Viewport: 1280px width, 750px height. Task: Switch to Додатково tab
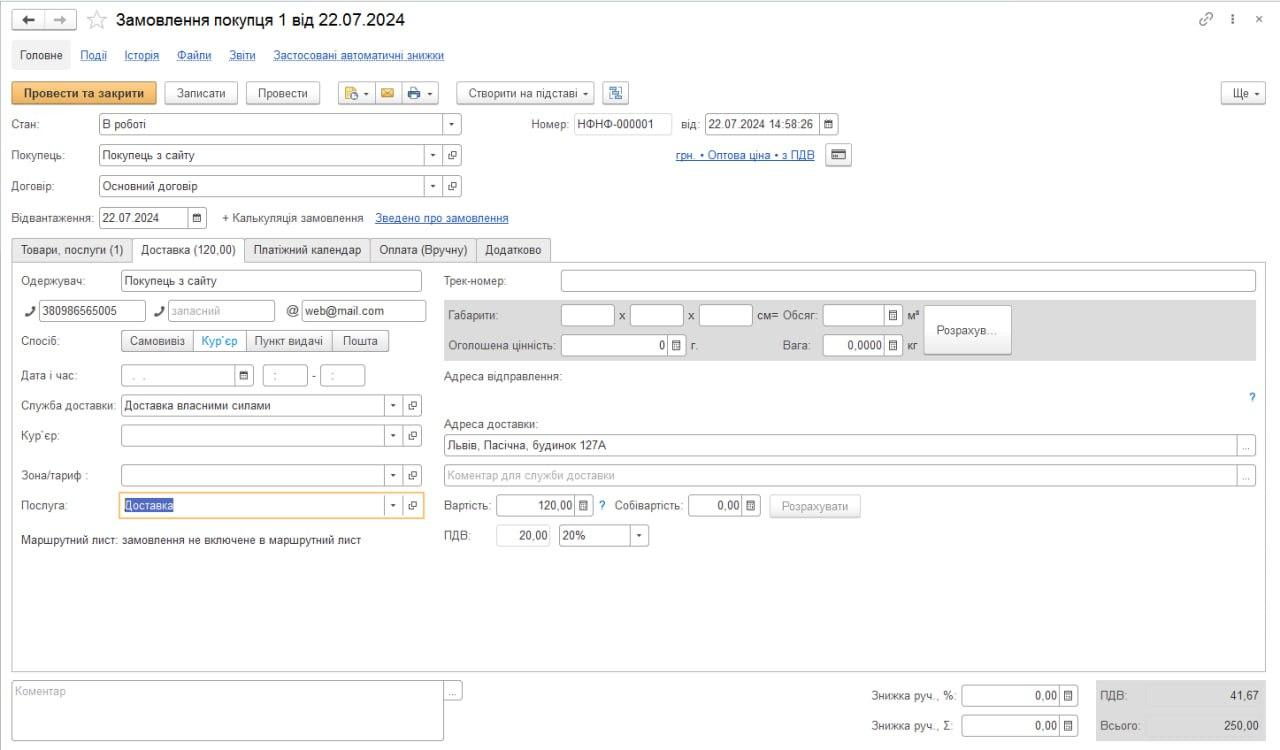tap(513, 250)
